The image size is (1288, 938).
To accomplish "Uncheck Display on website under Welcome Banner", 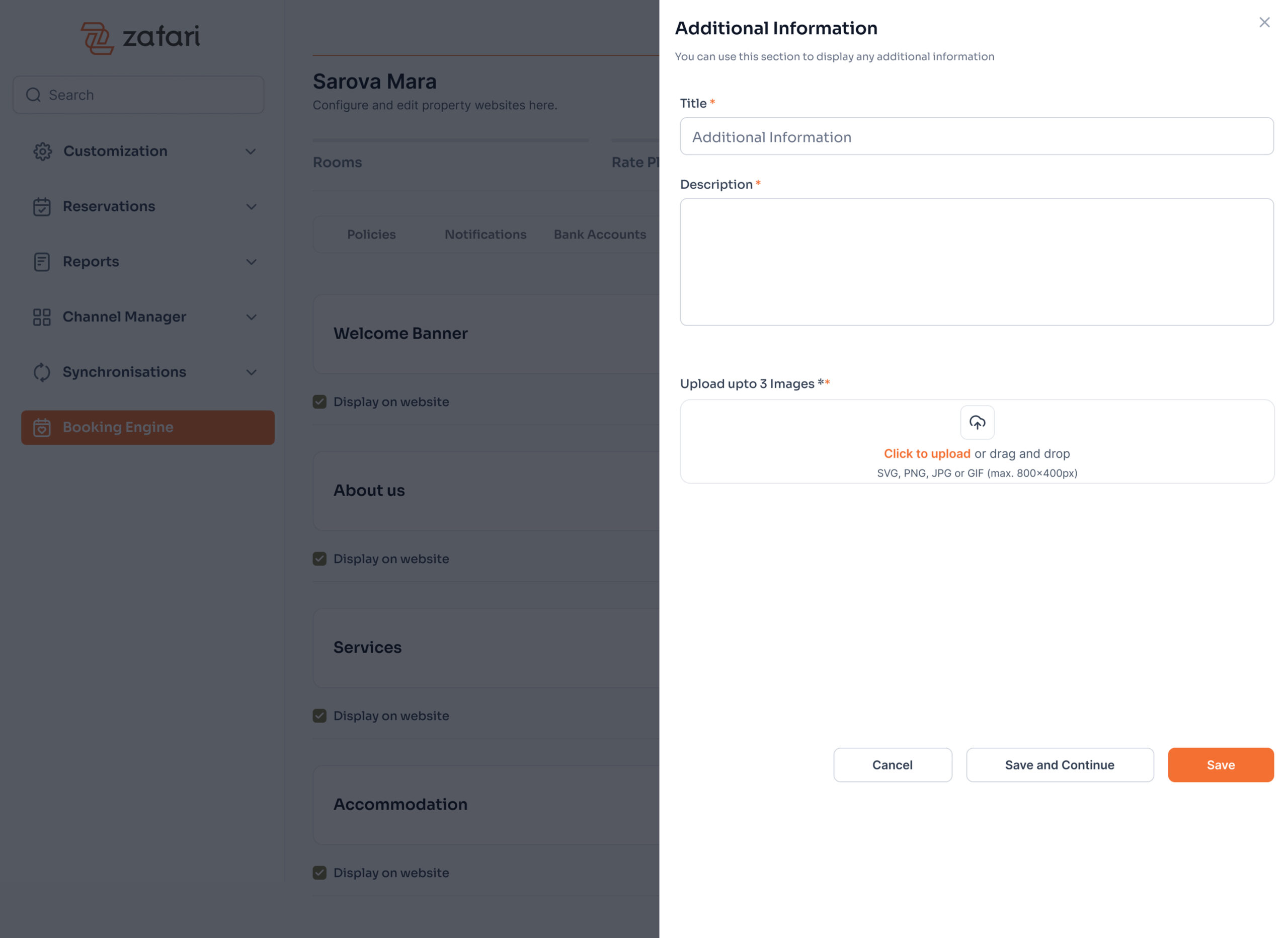I will (x=319, y=402).
